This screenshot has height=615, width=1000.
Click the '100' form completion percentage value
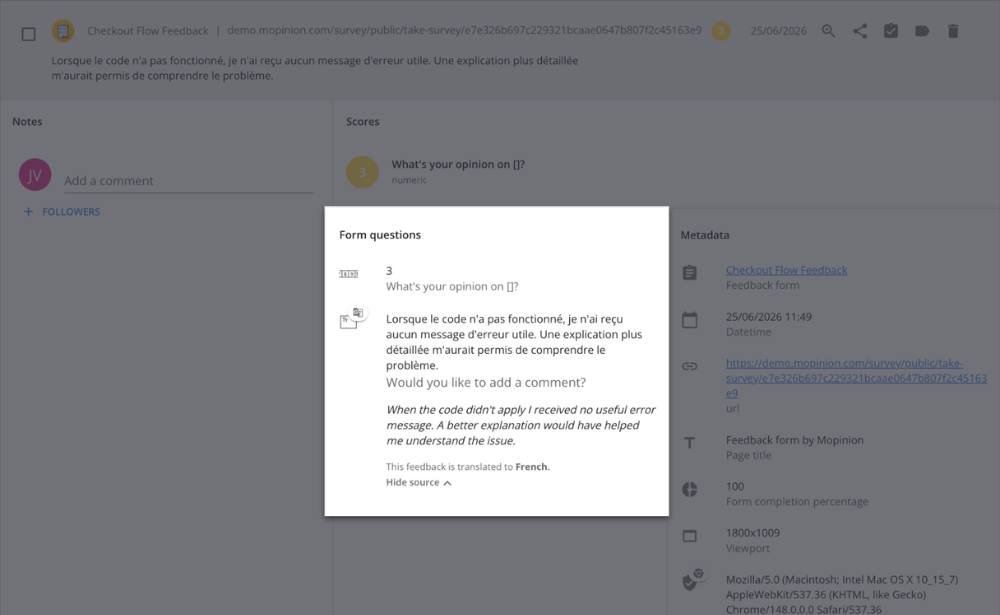click(x=735, y=486)
